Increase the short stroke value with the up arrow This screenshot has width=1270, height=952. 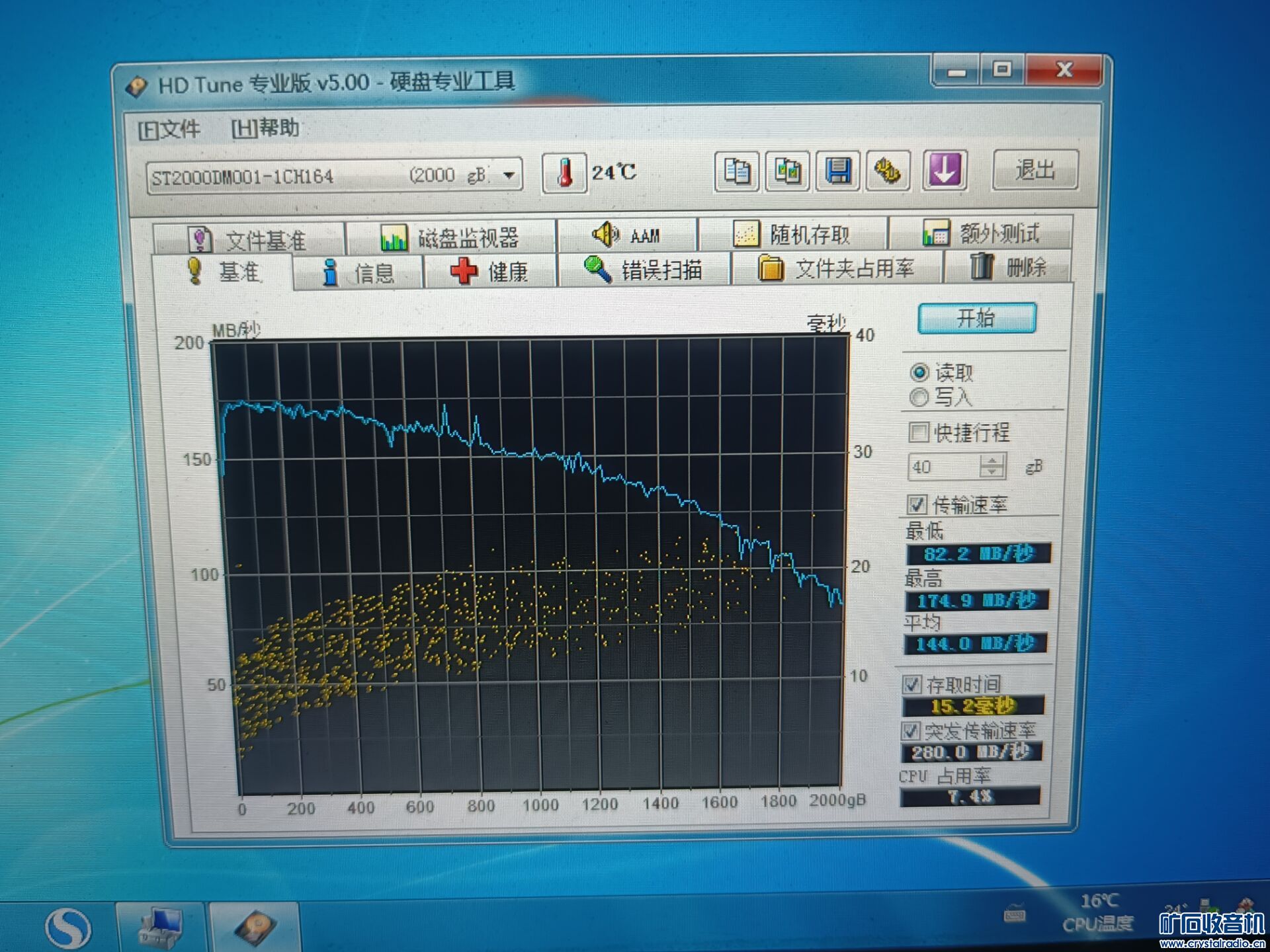(992, 460)
